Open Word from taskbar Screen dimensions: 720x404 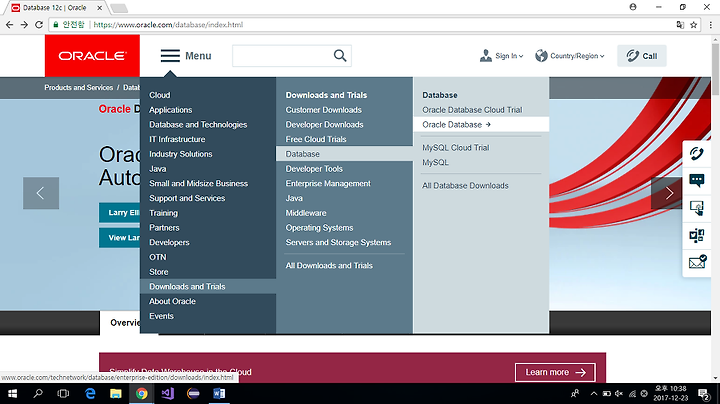(219, 393)
